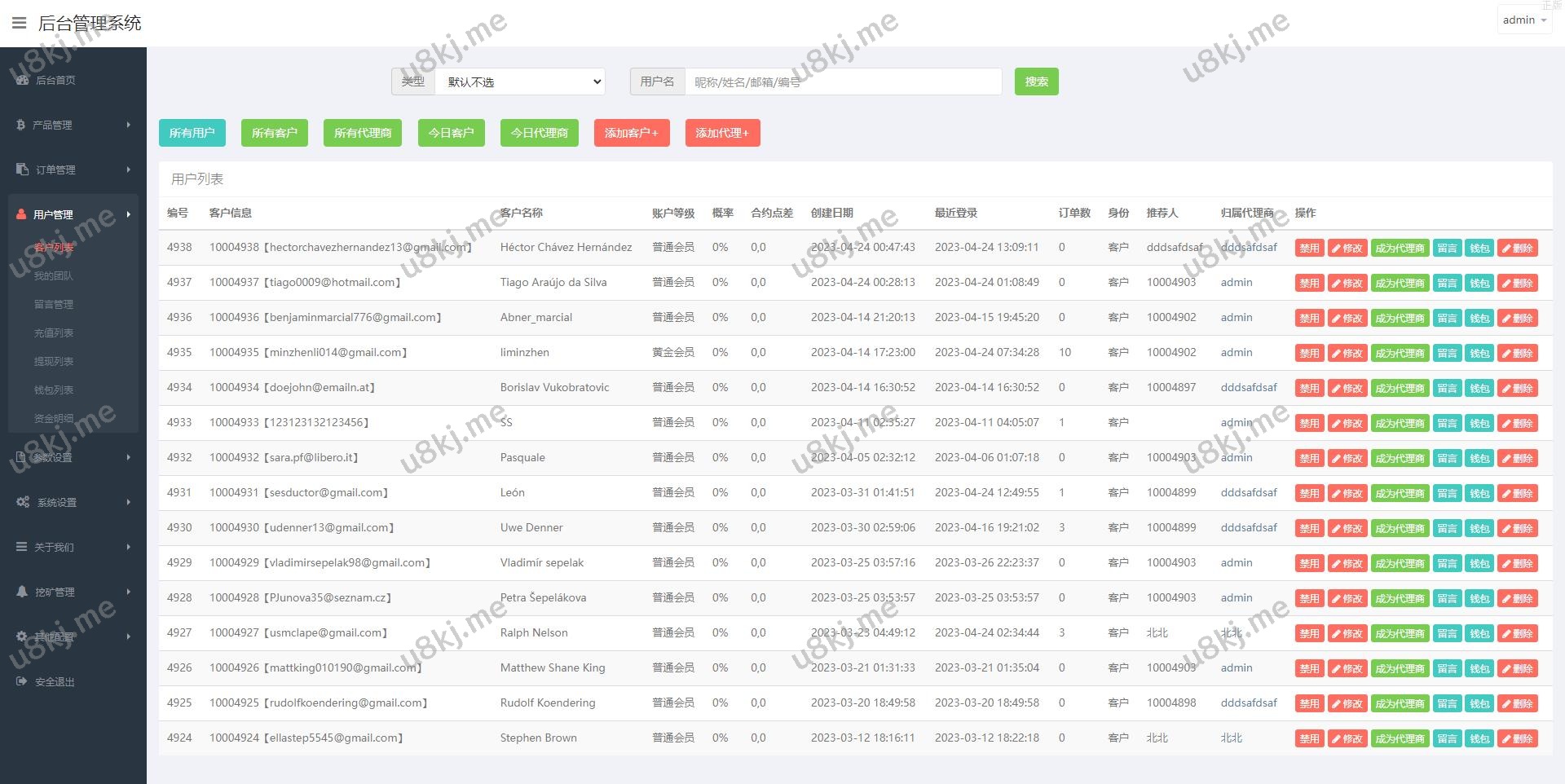Screen dimensions: 1565x784
Task: Open the 类型 dropdown selector
Action: (519, 81)
